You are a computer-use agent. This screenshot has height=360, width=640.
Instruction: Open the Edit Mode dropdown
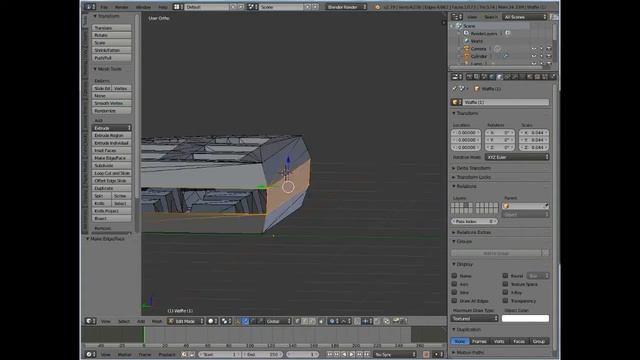point(186,321)
